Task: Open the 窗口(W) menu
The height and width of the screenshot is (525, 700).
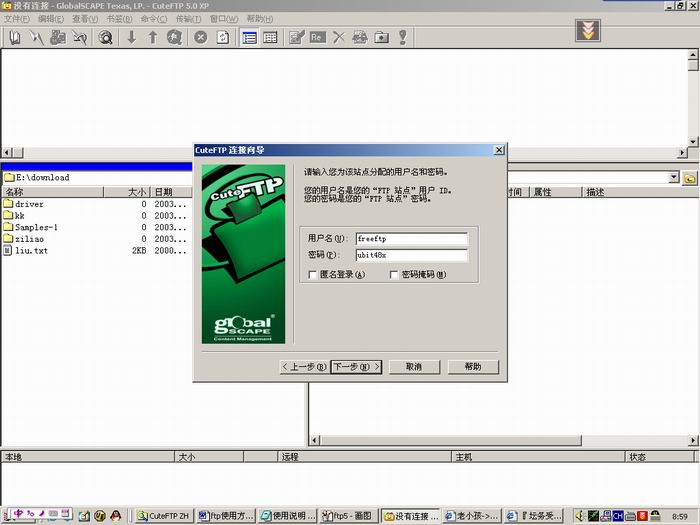Action: click(224, 19)
